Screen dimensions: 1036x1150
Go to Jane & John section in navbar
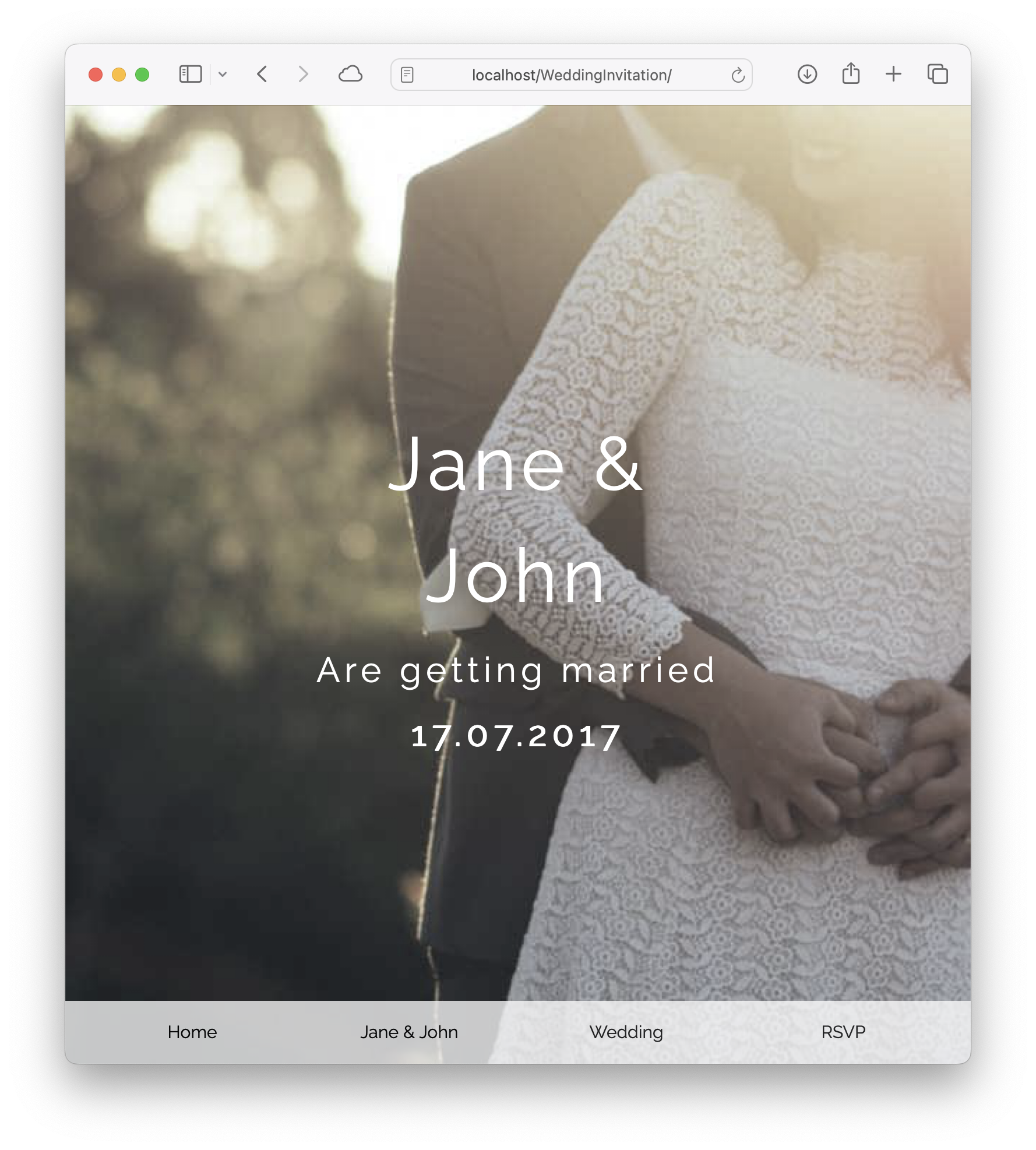409,1032
